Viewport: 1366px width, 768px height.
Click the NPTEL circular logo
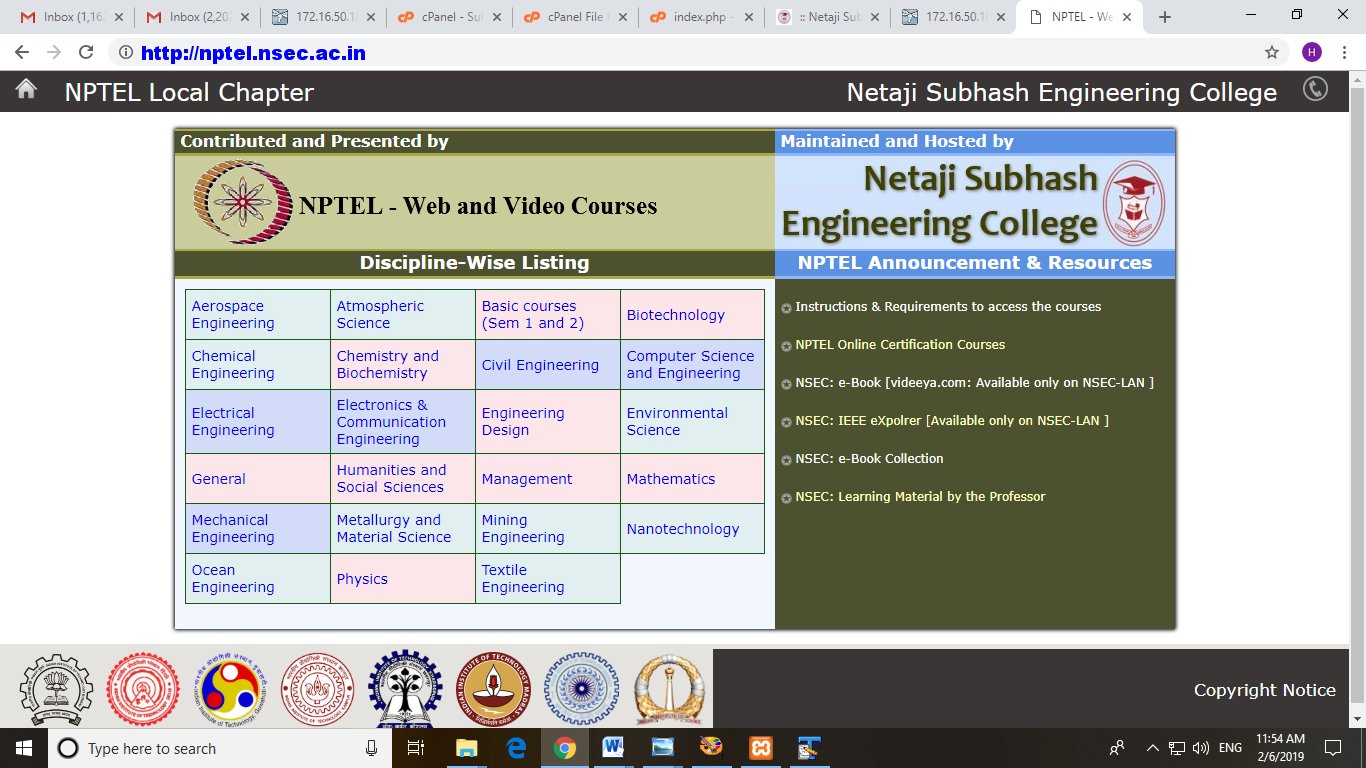tap(238, 203)
